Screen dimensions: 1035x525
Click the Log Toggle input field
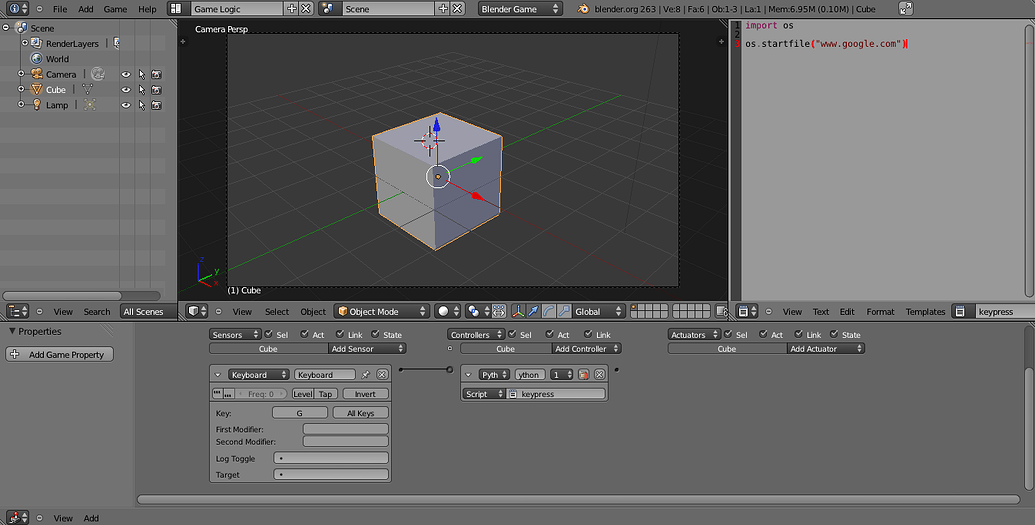331,458
